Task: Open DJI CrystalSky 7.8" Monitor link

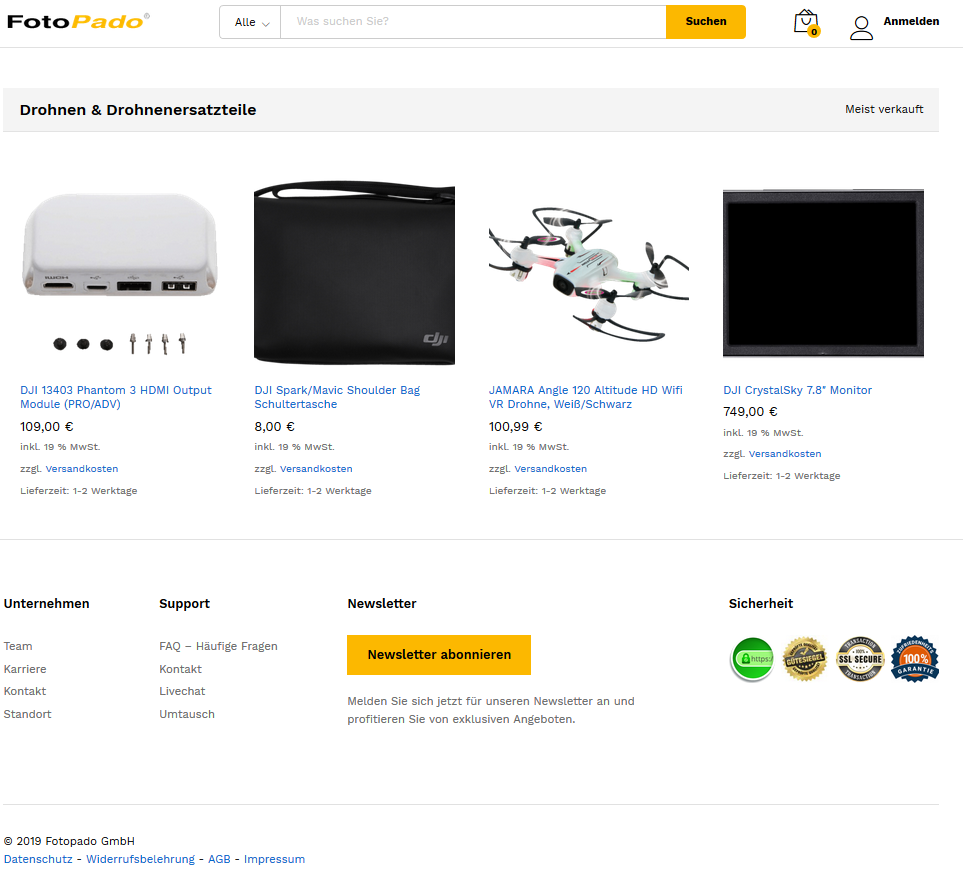Action: pyautogui.click(x=797, y=390)
